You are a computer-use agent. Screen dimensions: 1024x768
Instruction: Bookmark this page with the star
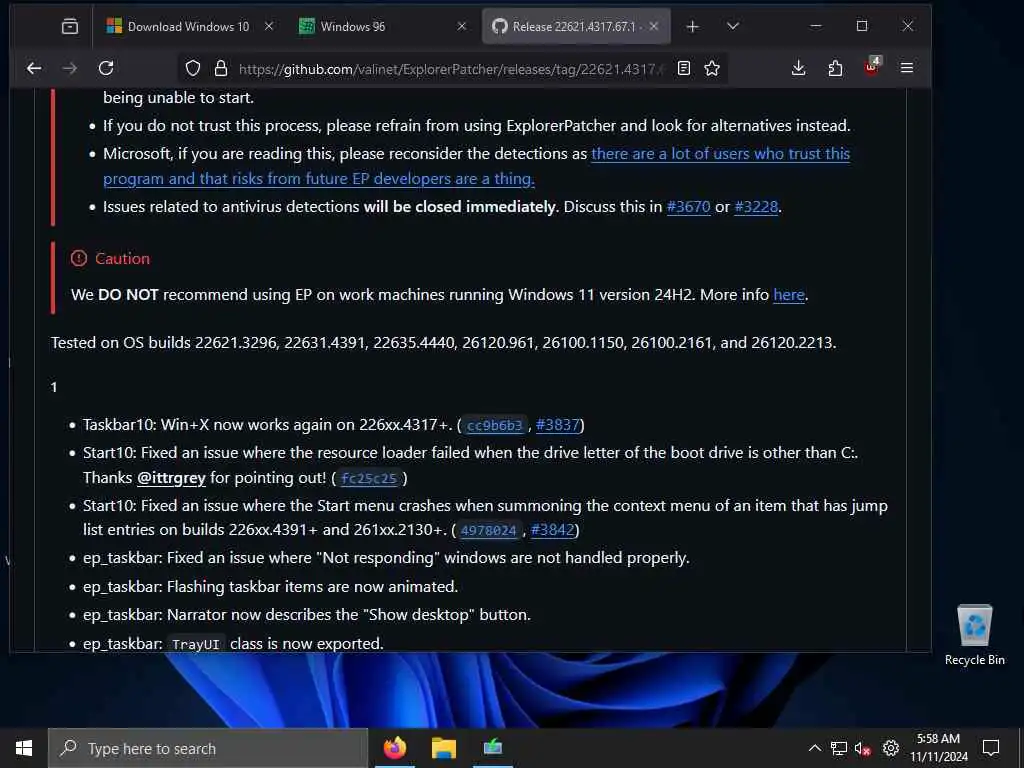(712, 68)
